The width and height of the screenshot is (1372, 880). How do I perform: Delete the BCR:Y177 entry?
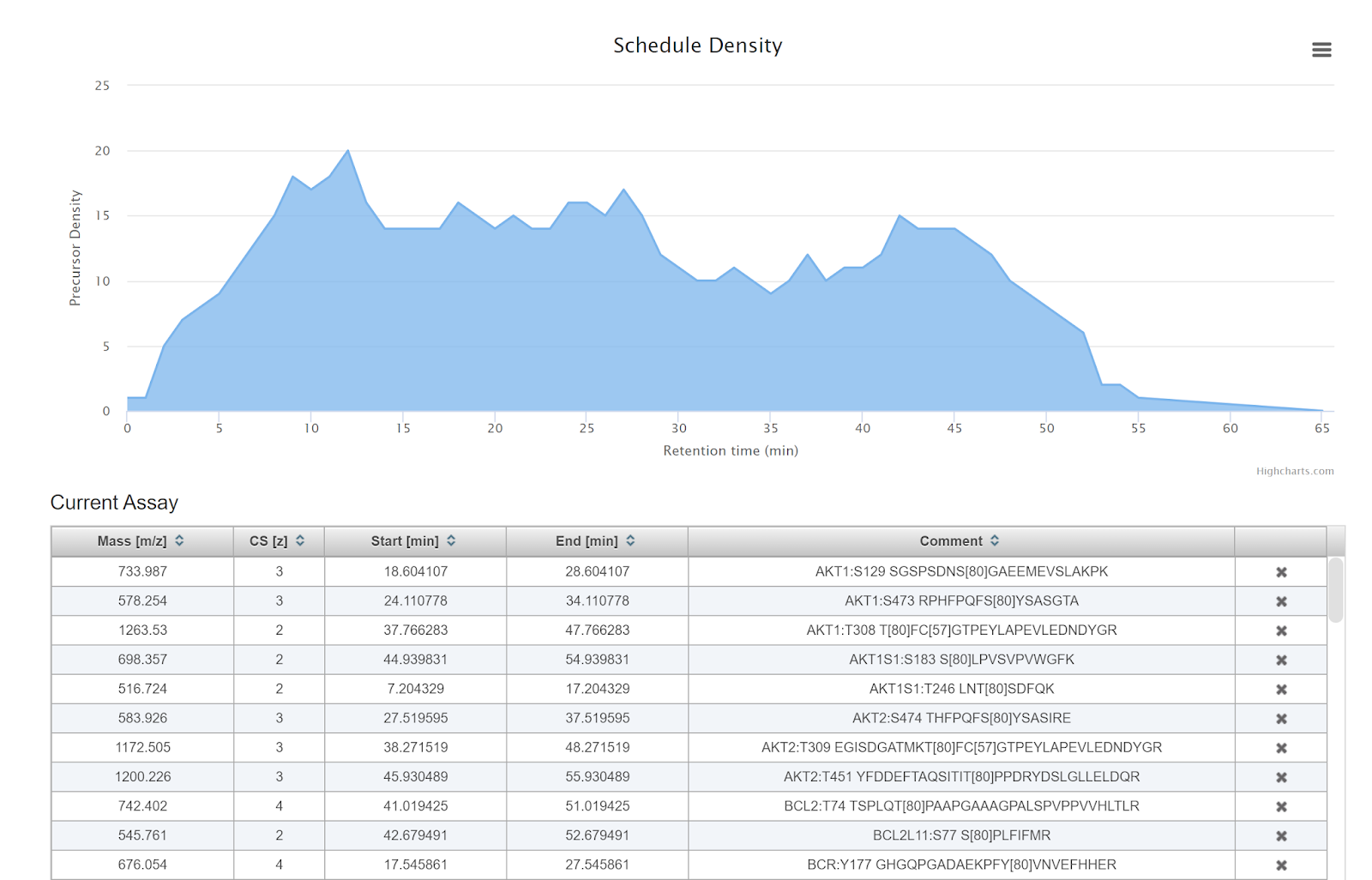(1281, 865)
